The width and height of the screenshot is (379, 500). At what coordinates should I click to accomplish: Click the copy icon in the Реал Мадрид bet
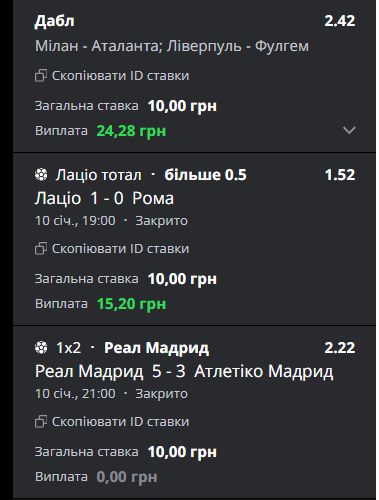point(41,422)
